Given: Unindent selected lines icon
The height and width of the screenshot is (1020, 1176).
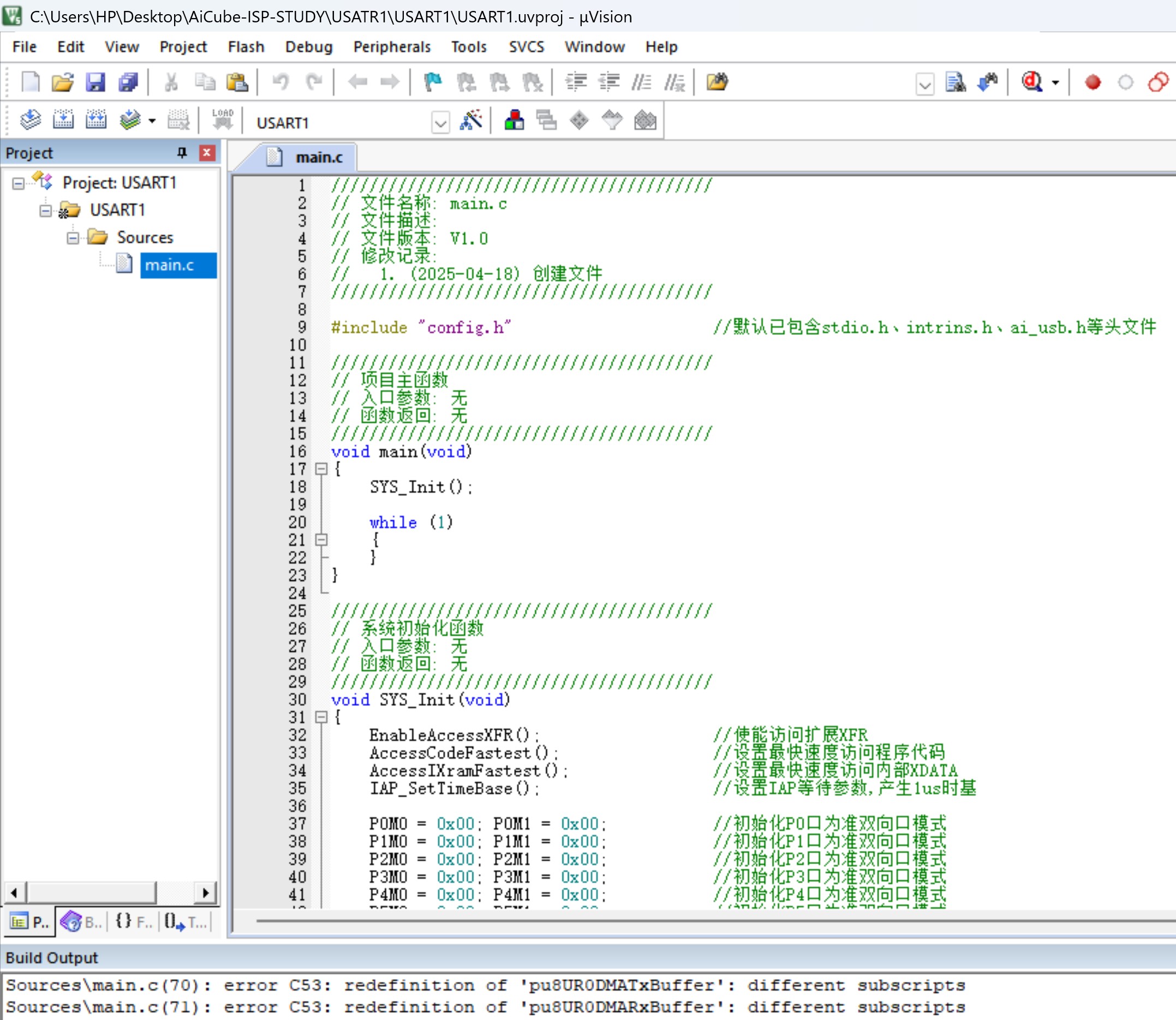Looking at the screenshot, I should click(x=609, y=82).
